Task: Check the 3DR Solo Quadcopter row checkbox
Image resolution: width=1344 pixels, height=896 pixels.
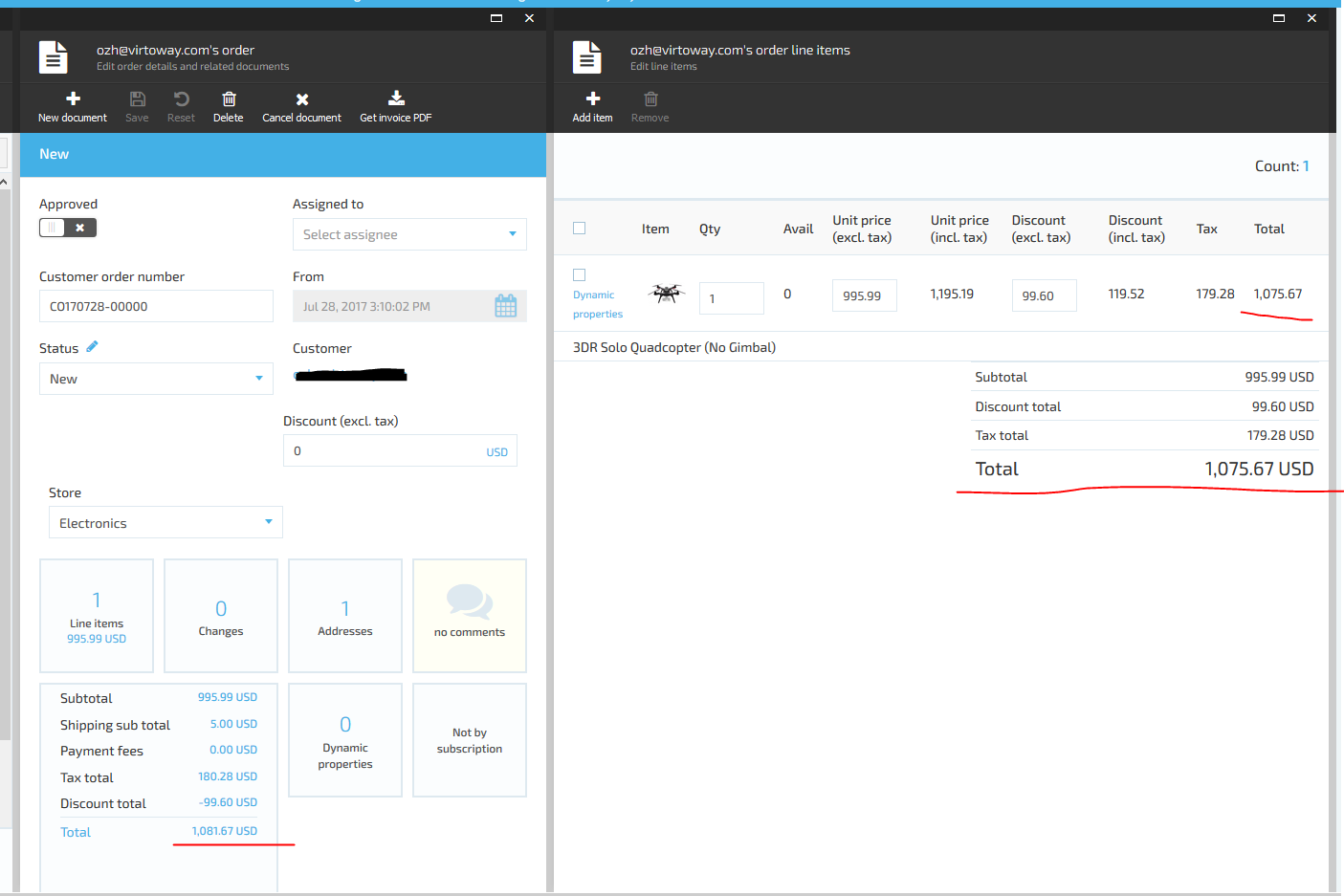Action: [579, 274]
